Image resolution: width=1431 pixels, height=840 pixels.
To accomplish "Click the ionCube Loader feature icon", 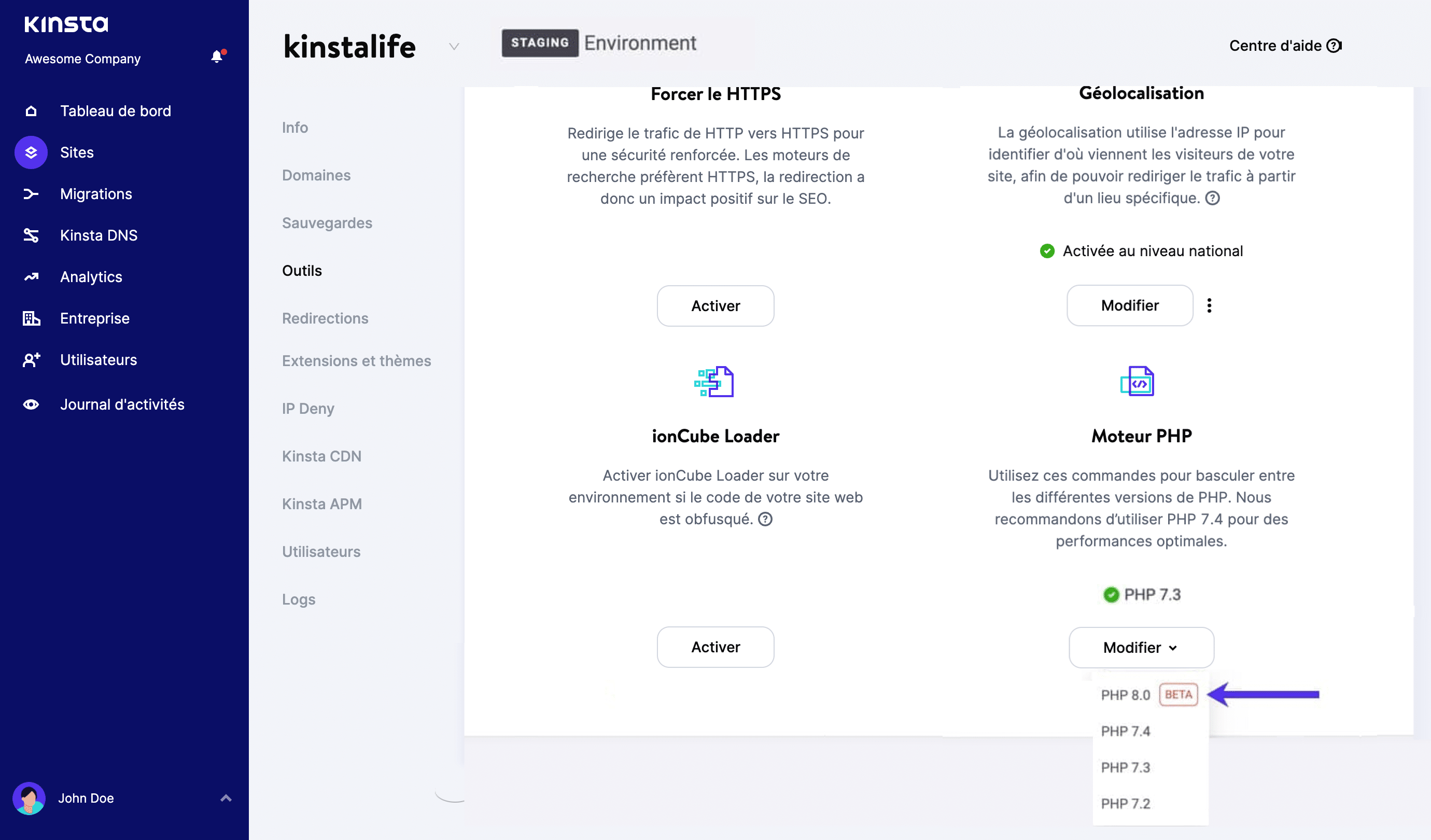I will (715, 382).
